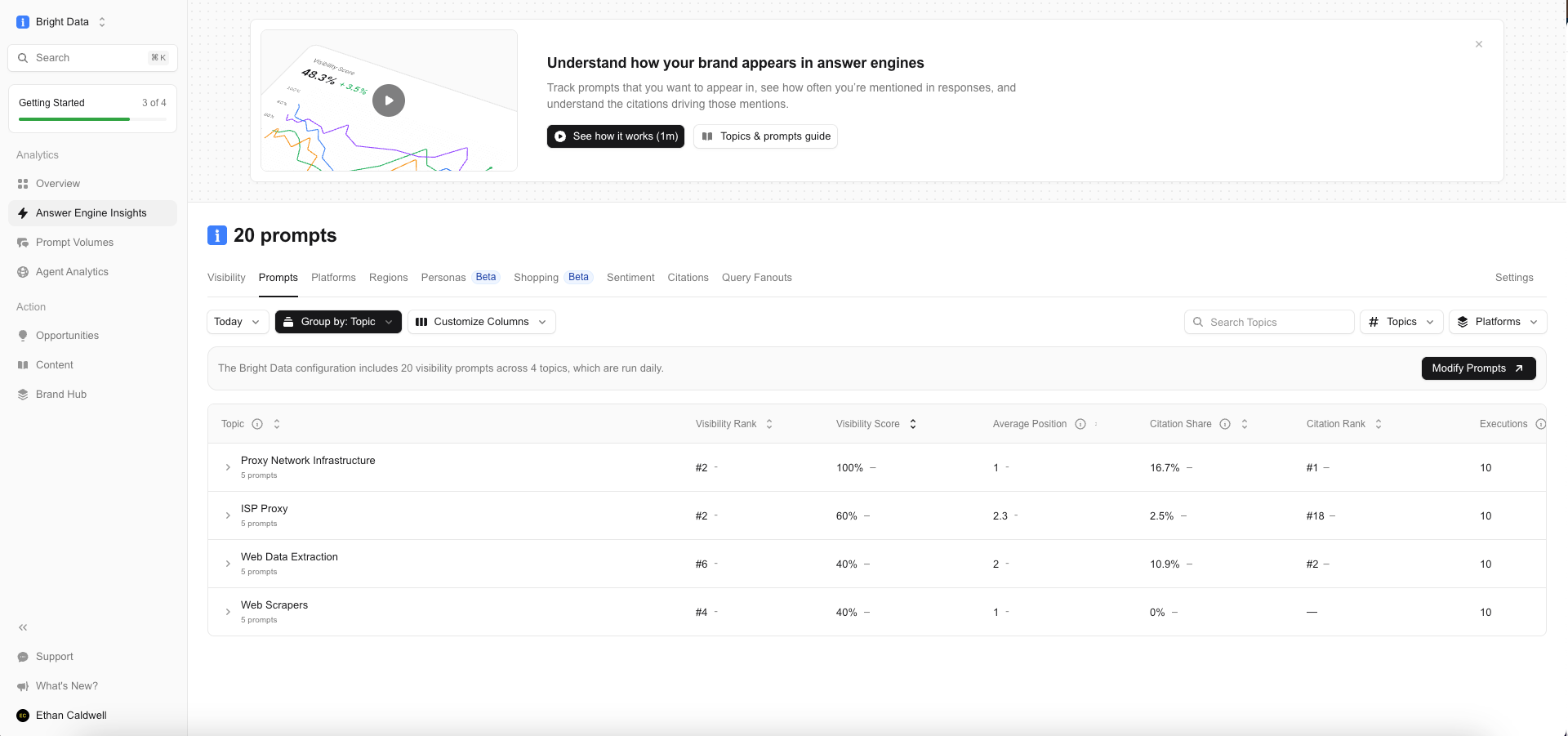Click the See how it works (1m) button
The width and height of the screenshot is (1568, 736).
(616, 136)
